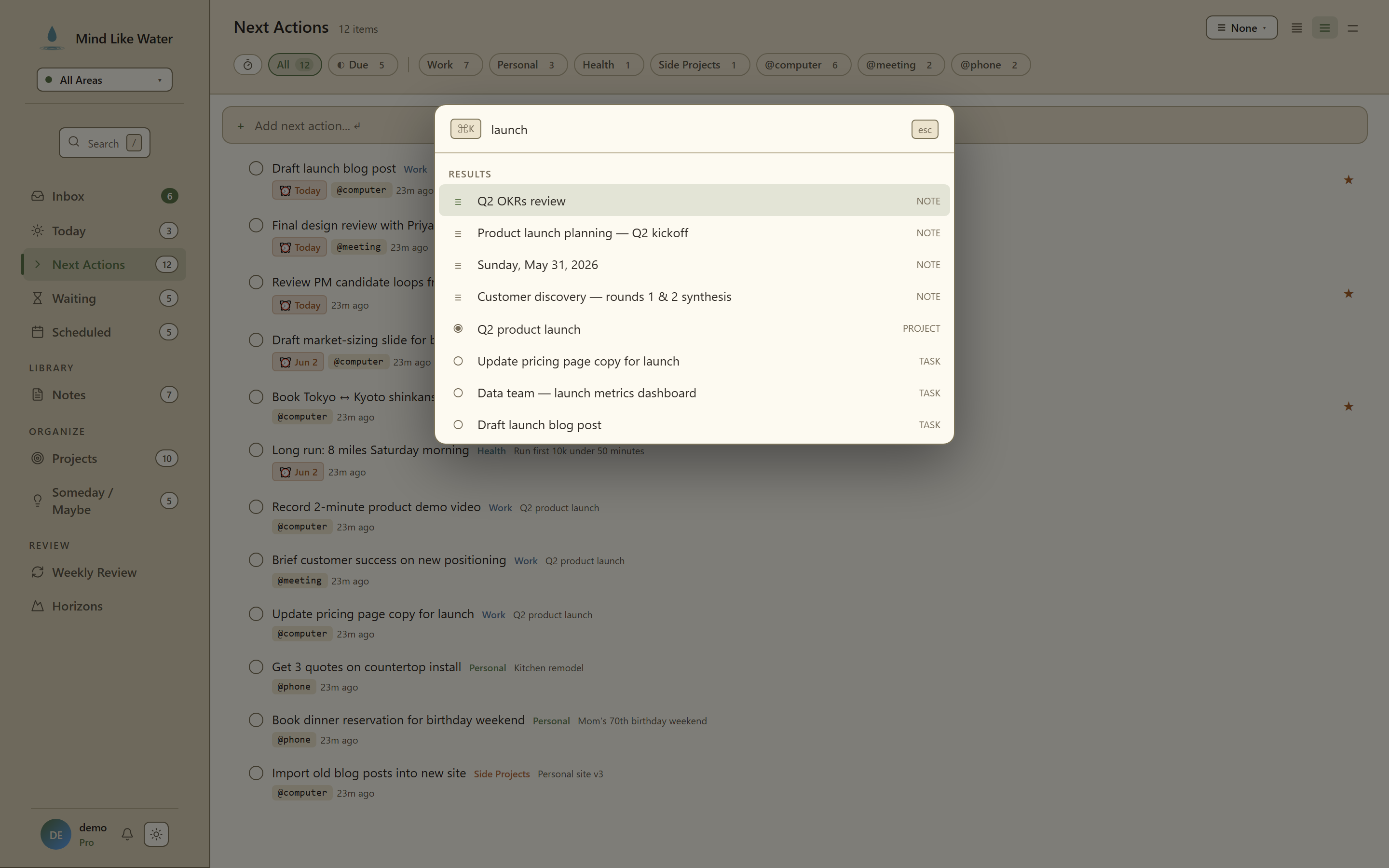The height and width of the screenshot is (868, 1389).
Task: Open Update pricing page copy task result
Action: point(694,361)
